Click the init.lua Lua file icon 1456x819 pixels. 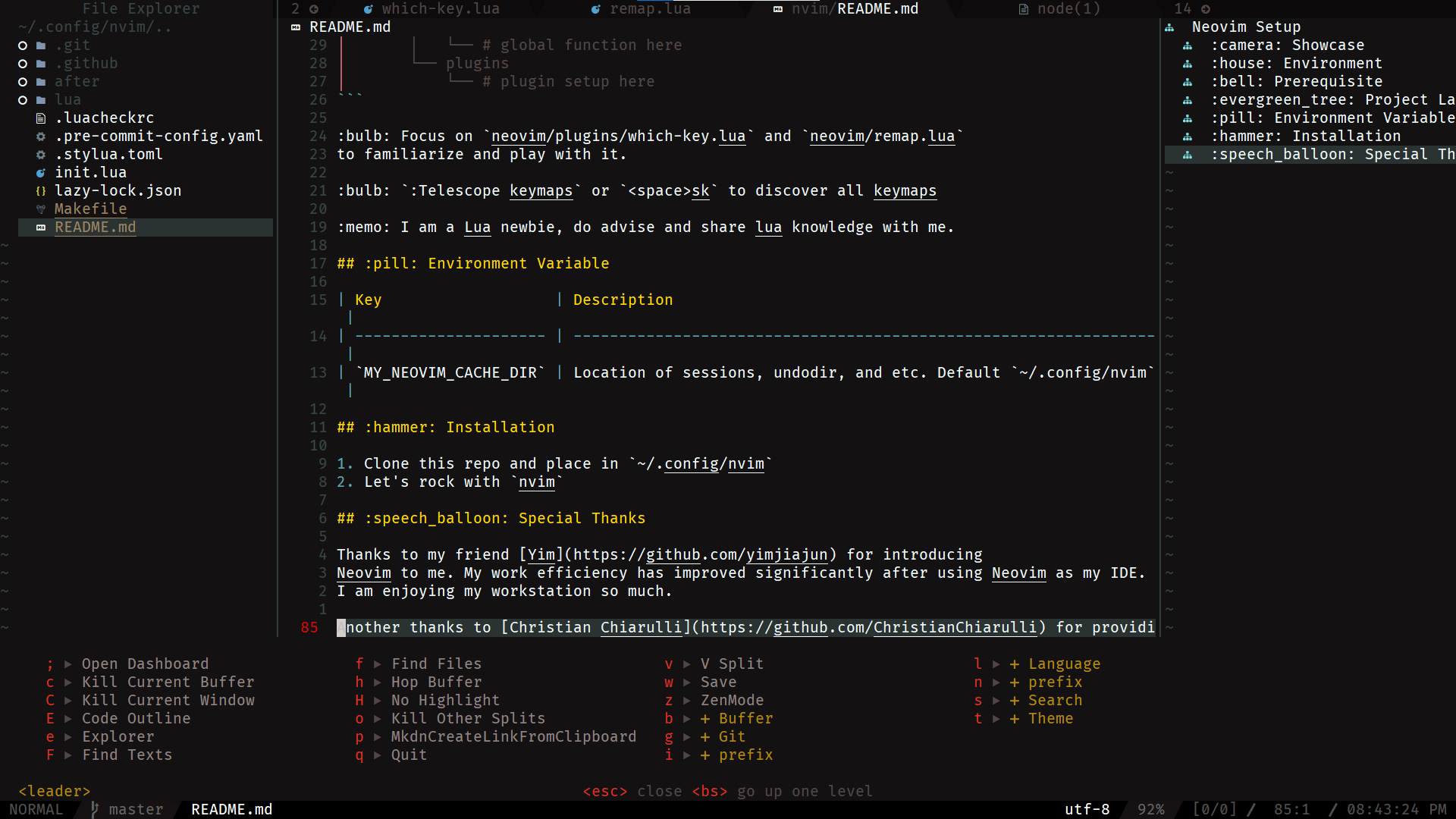pyautogui.click(x=41, y=173)
